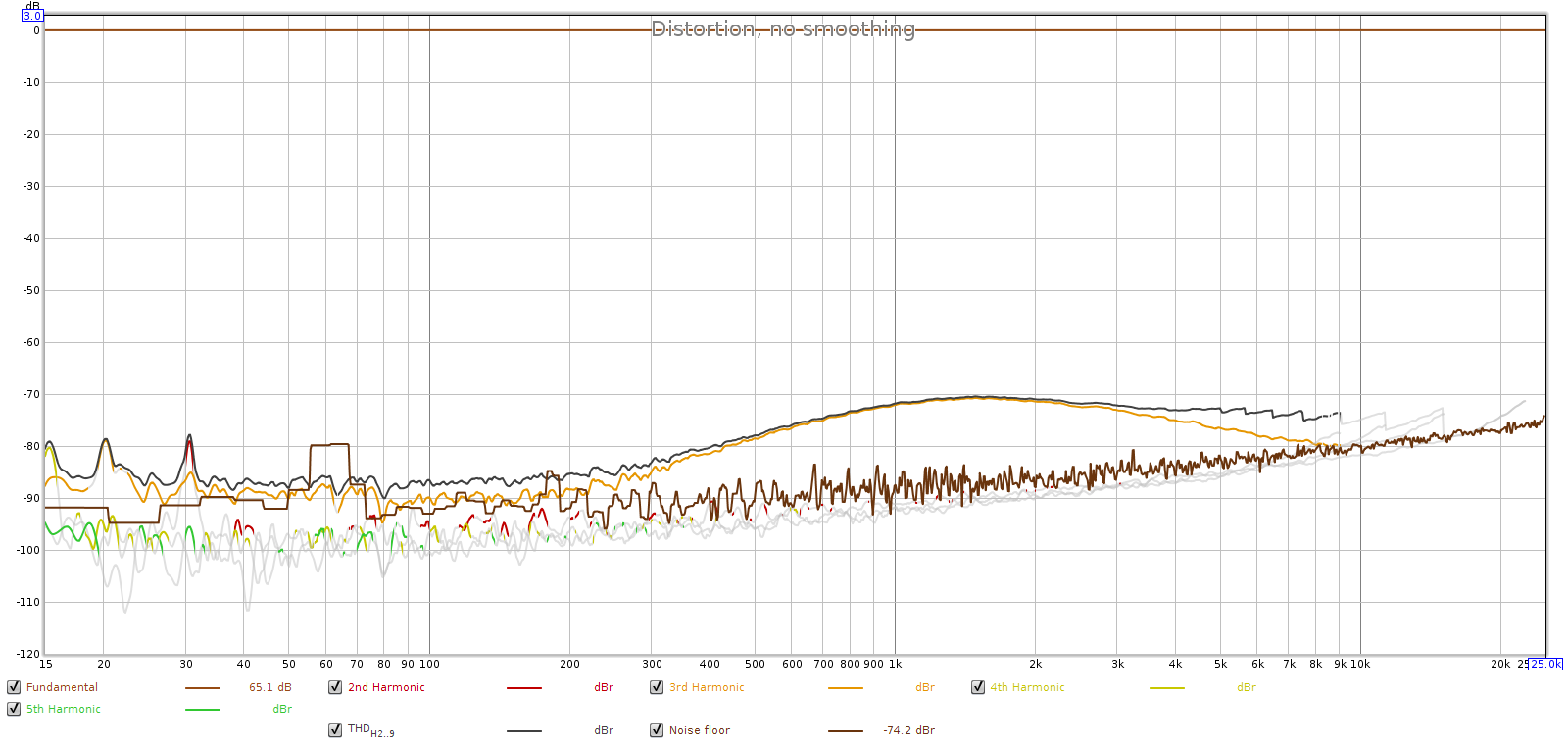This screenshot has width=1568, height=744.
Task: Click the THD dBr readout
Action: point(604,730)
